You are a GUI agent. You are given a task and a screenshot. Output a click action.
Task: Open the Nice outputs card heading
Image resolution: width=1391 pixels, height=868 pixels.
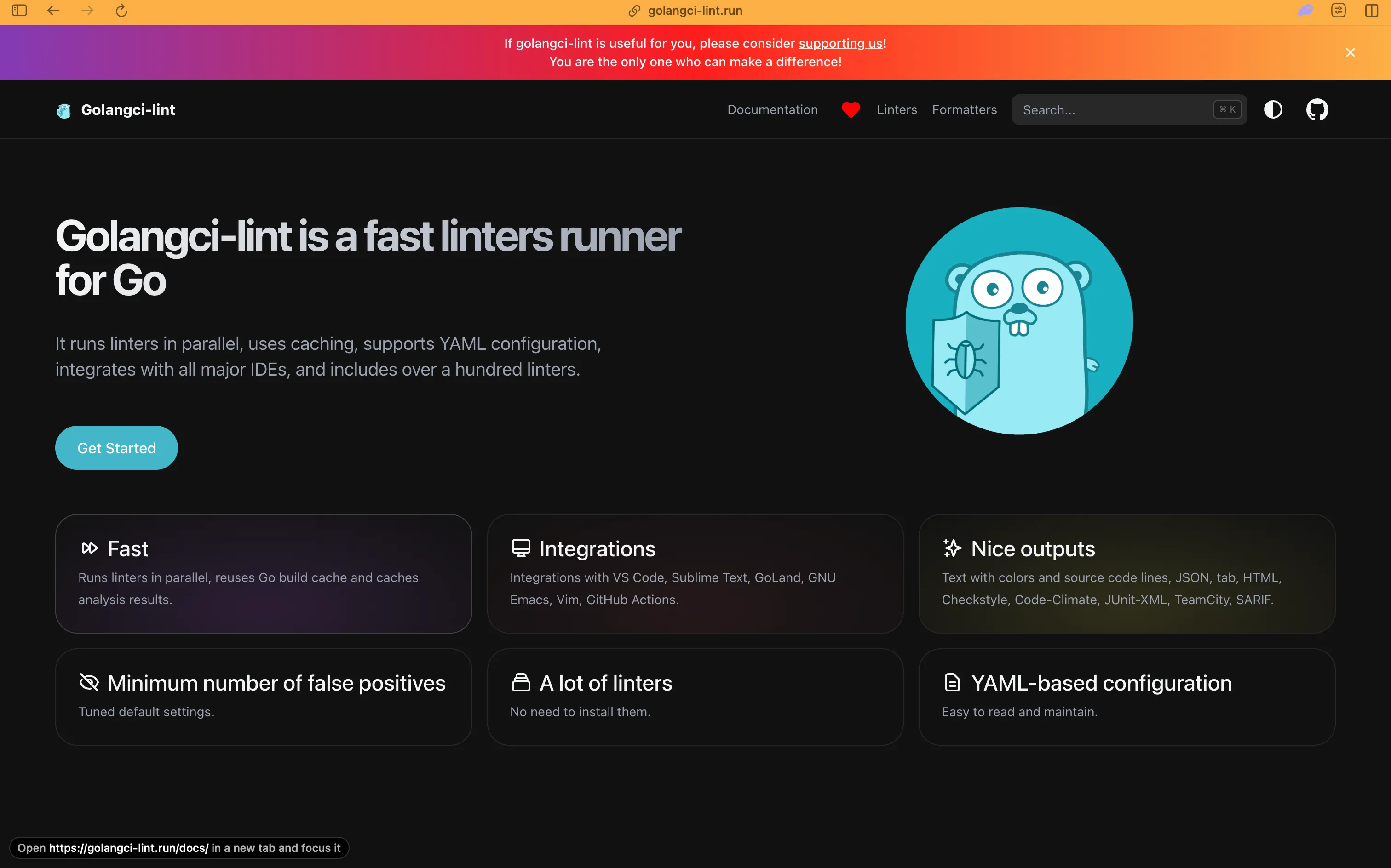click(1033, 549)
